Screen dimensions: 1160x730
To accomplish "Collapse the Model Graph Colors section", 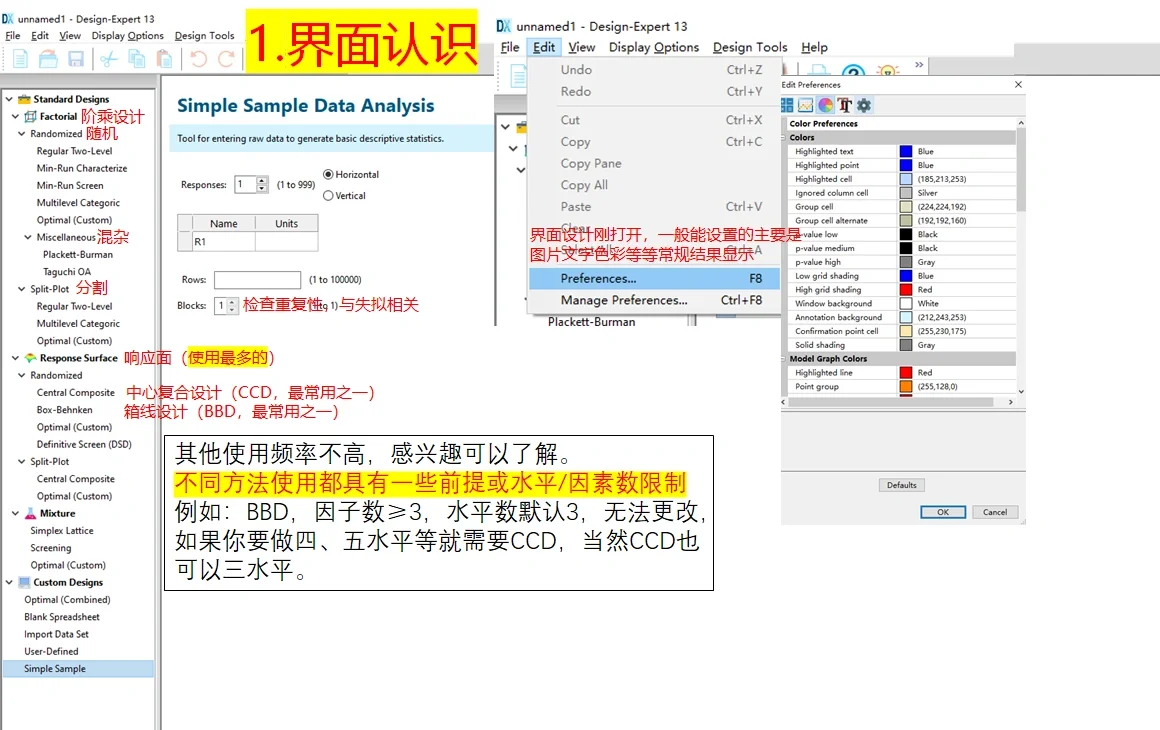I will [x=784, y=359].
